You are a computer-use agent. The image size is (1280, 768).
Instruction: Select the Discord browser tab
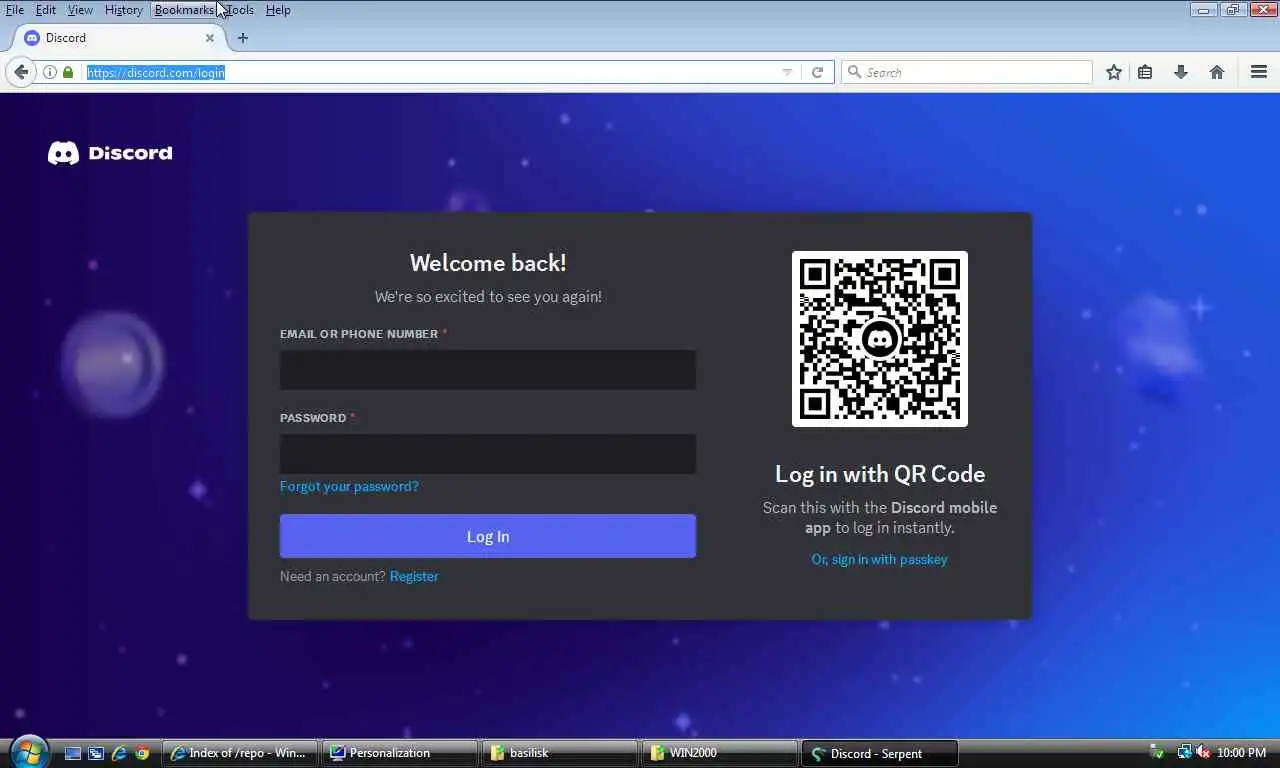(x=118, y=38)
